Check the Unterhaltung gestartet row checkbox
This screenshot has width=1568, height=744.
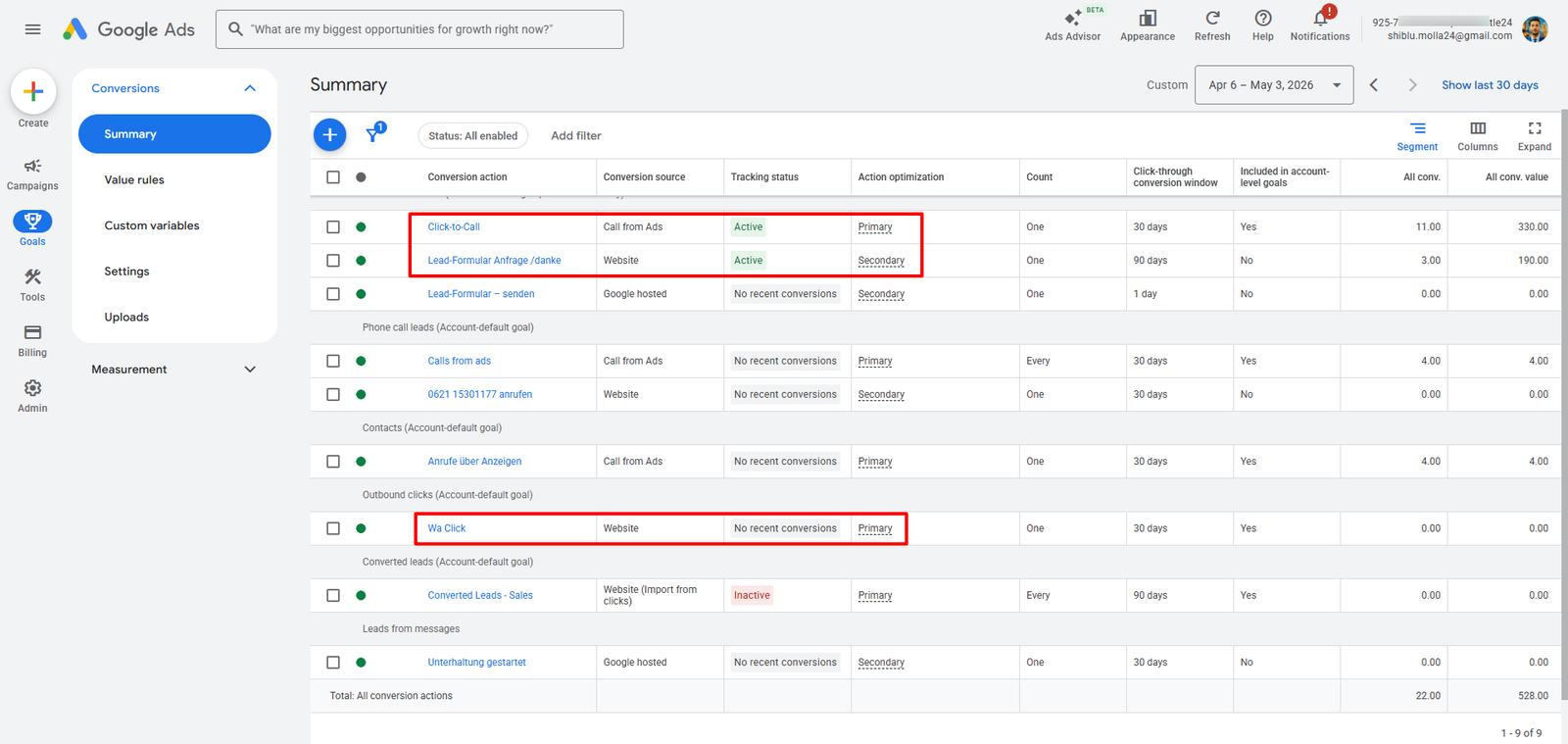333,663
